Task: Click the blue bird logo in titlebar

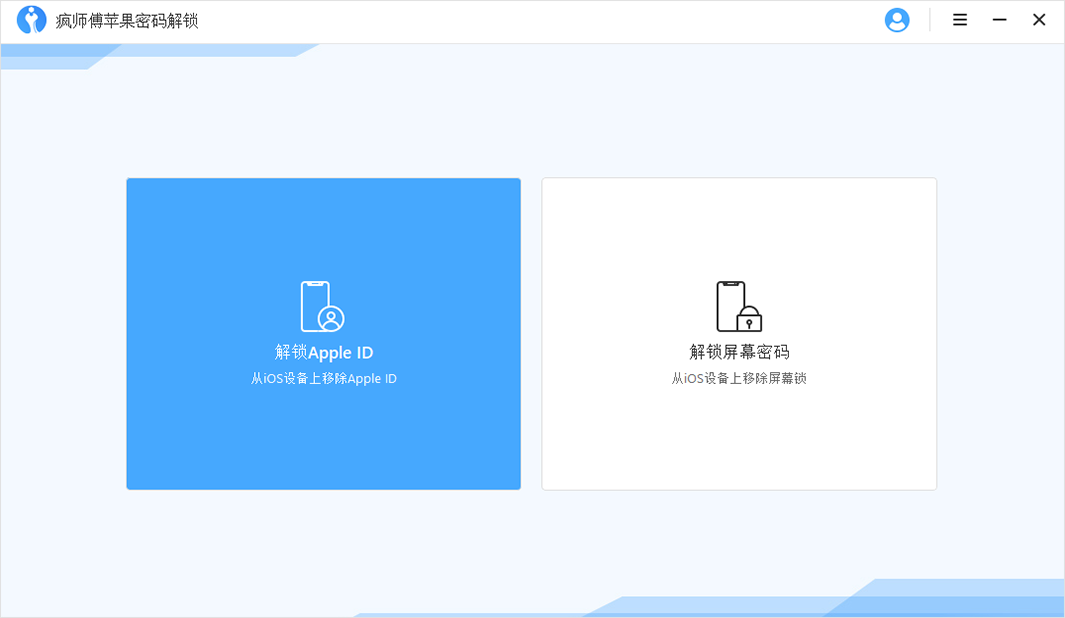Action: coord(31,19)
